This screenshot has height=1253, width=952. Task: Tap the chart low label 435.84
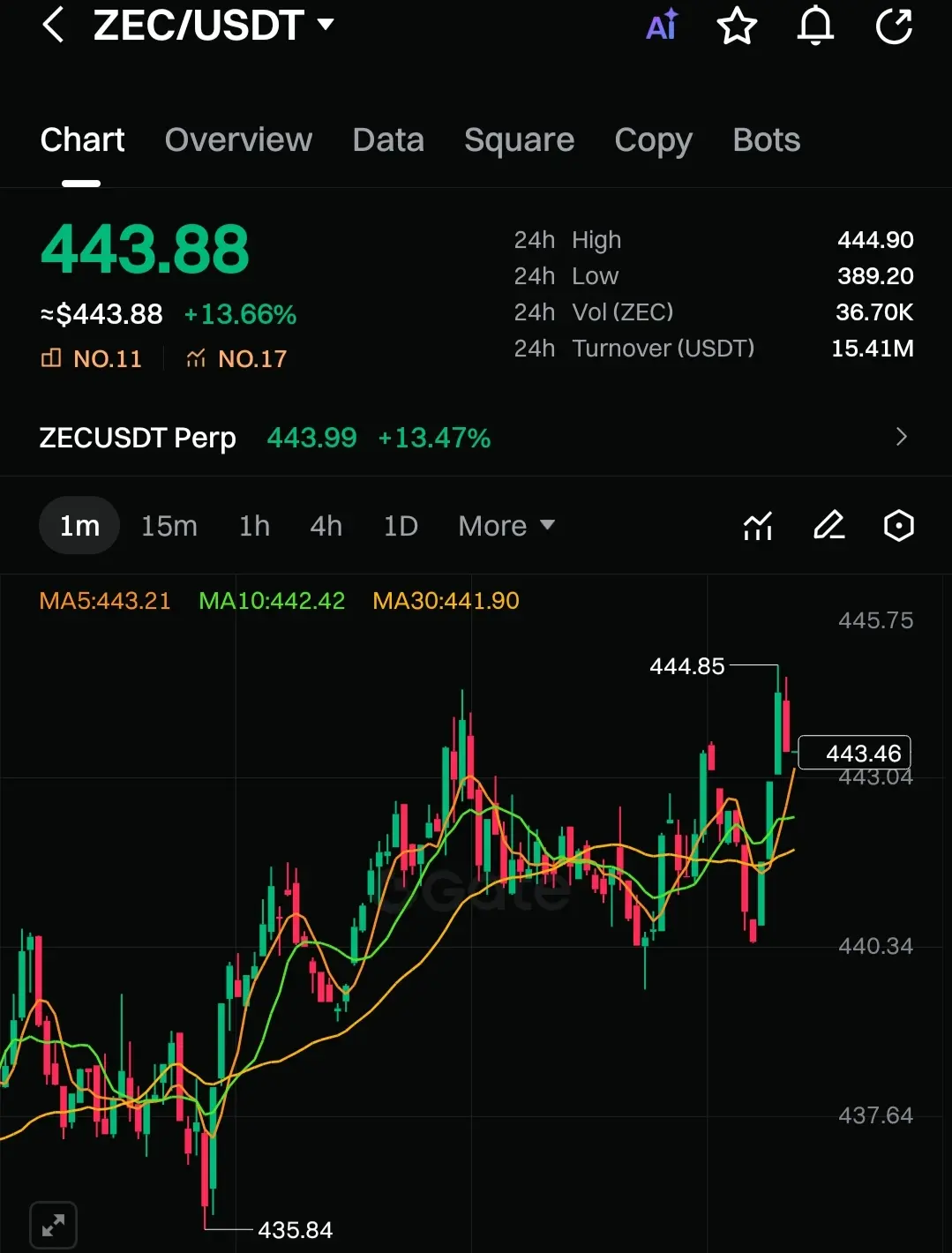point(296,1230)
